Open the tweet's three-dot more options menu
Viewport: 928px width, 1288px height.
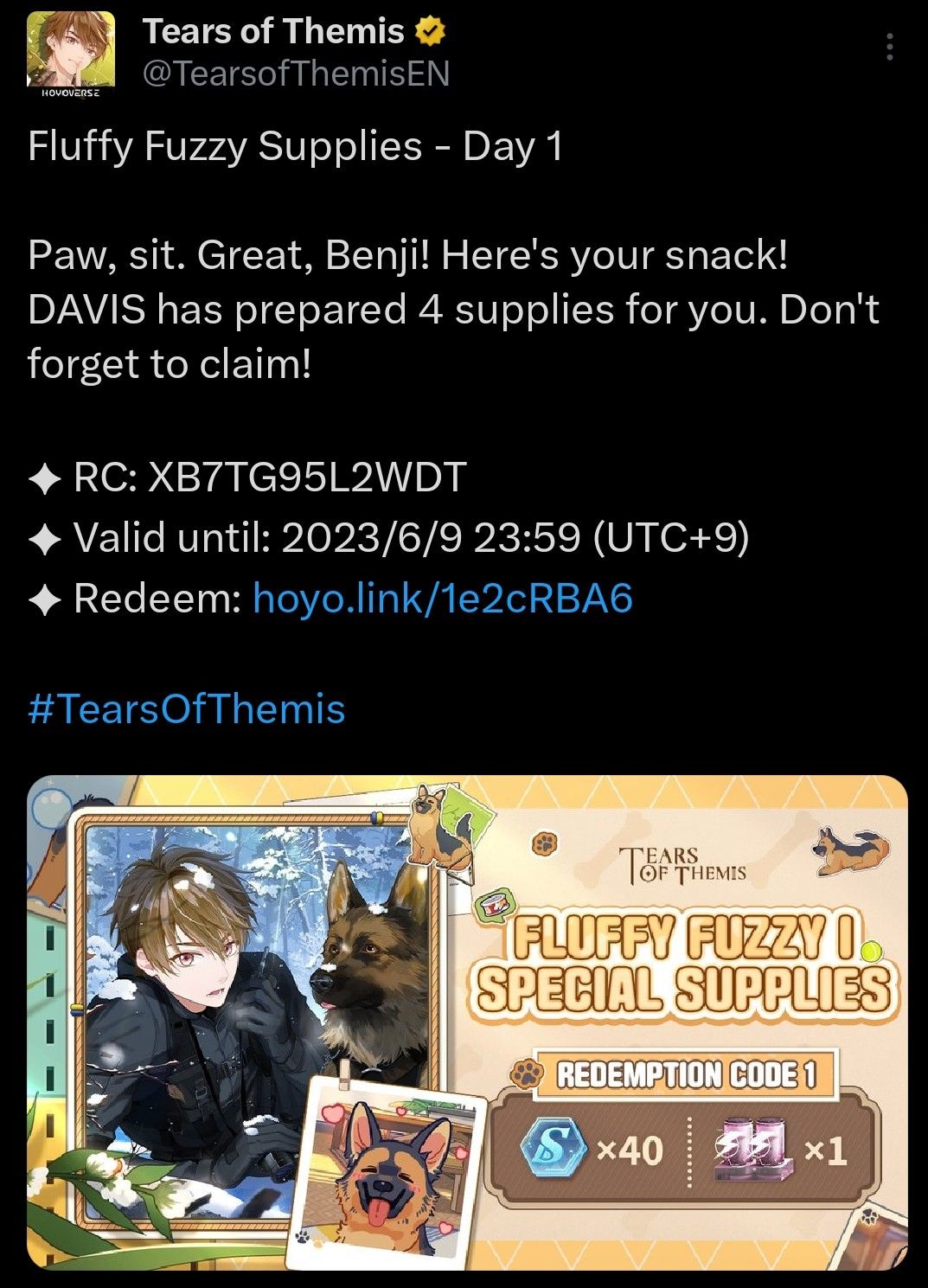tap(889, 47)
